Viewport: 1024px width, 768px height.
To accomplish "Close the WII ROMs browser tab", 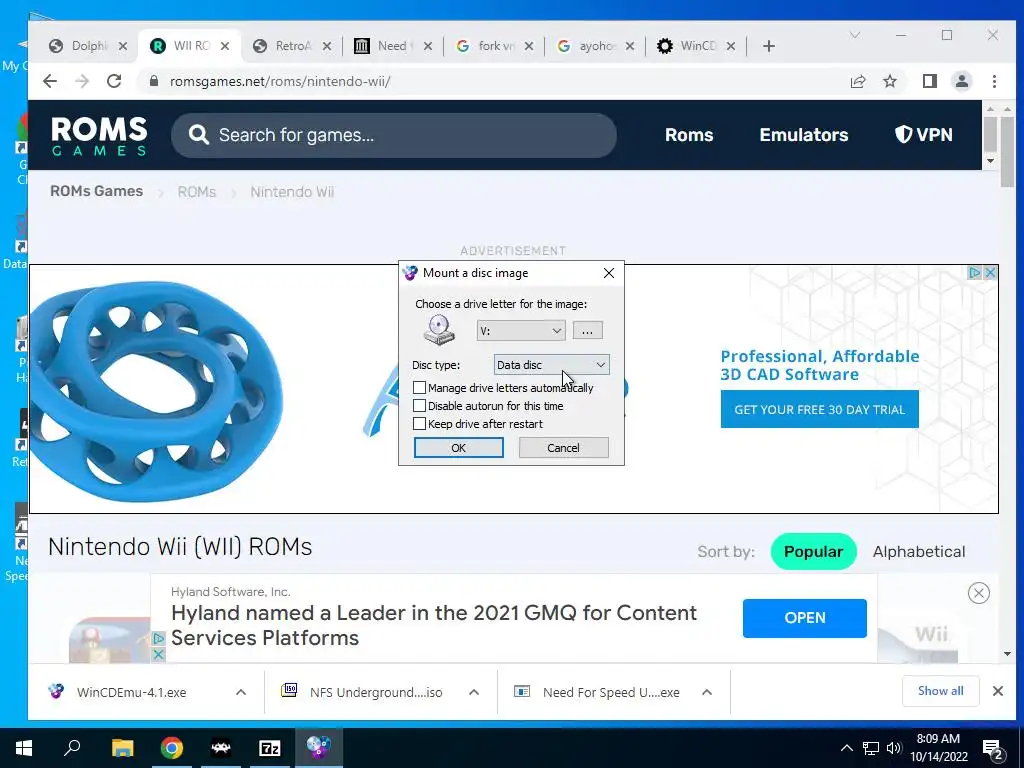I will [225, 46].
